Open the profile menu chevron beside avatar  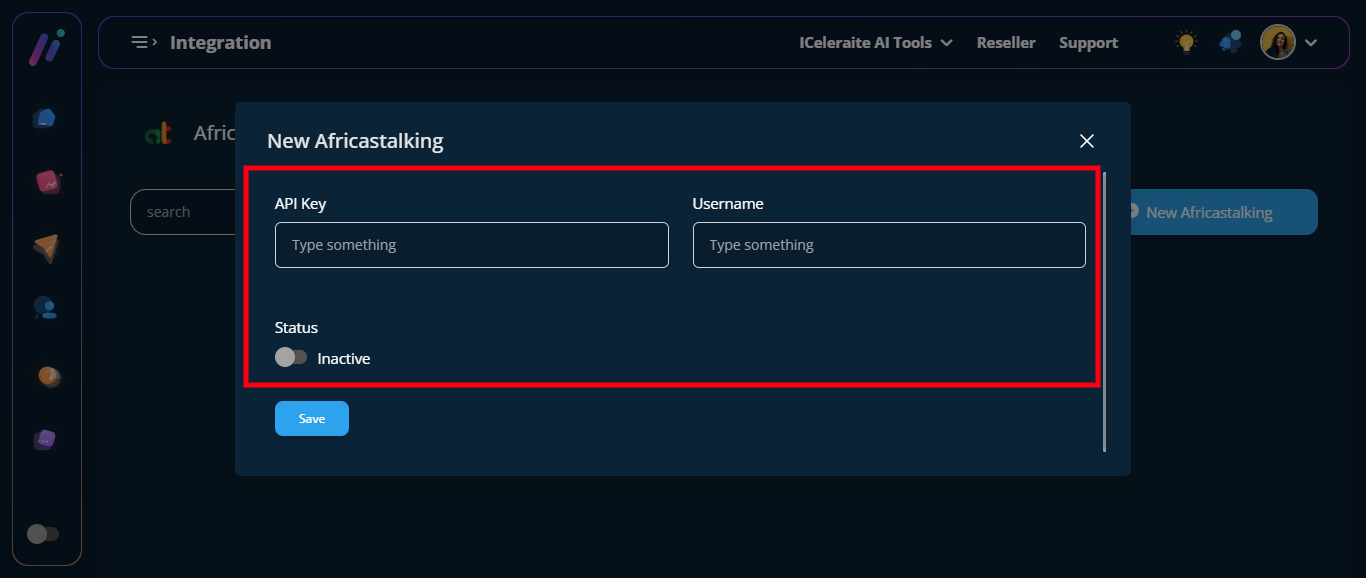click(x=1311, y=43)
